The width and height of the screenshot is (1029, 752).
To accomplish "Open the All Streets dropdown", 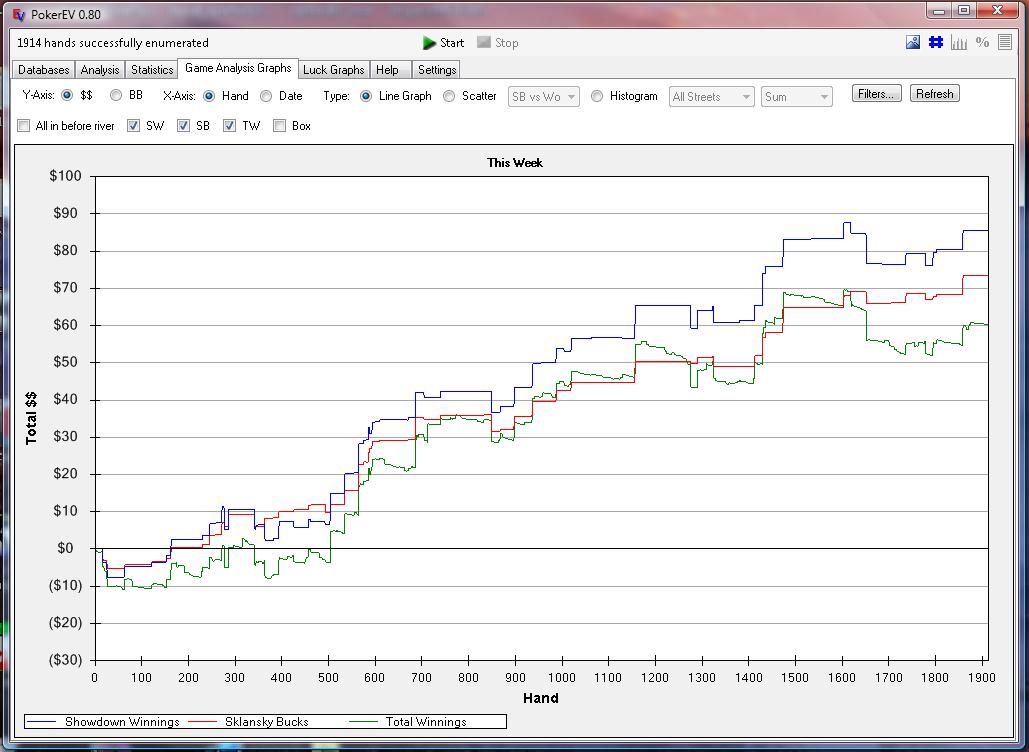I will coord(711,96).
